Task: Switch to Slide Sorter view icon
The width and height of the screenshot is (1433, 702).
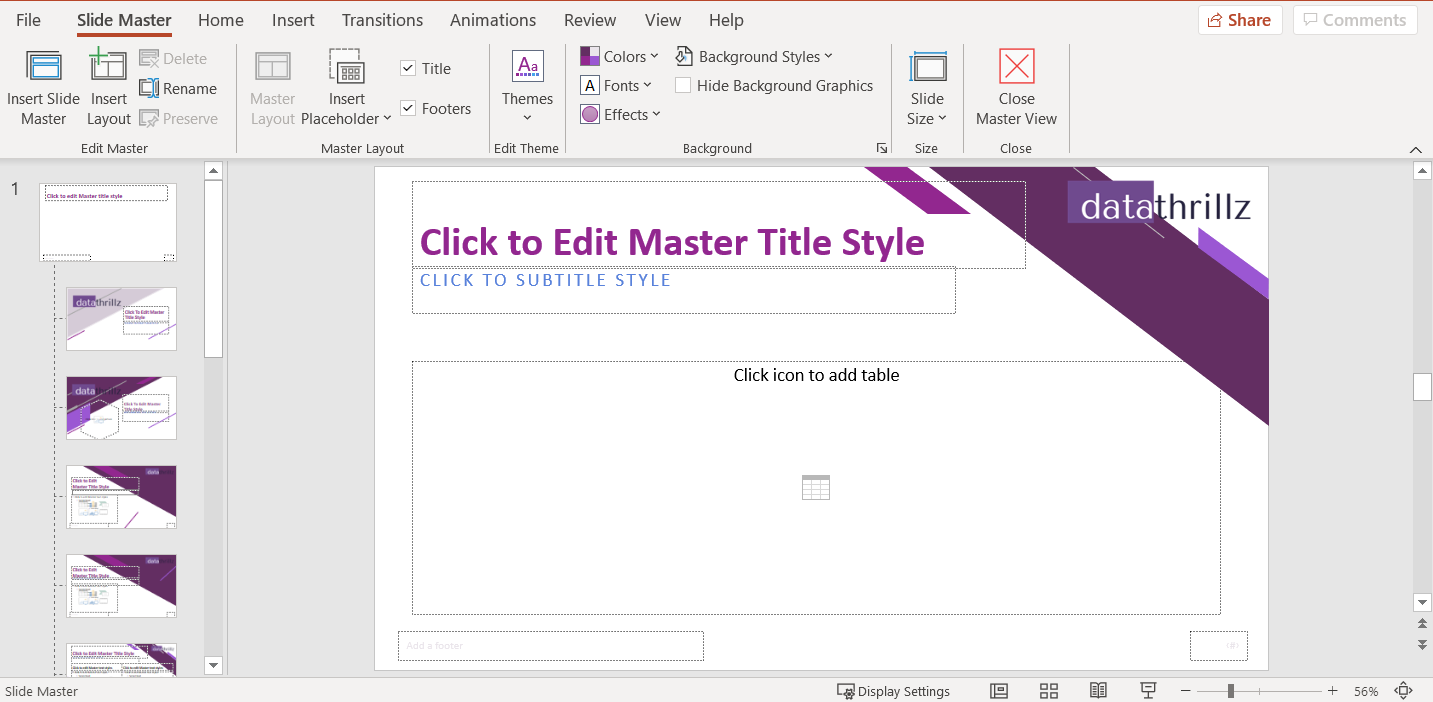Action: click(1048, 691)
